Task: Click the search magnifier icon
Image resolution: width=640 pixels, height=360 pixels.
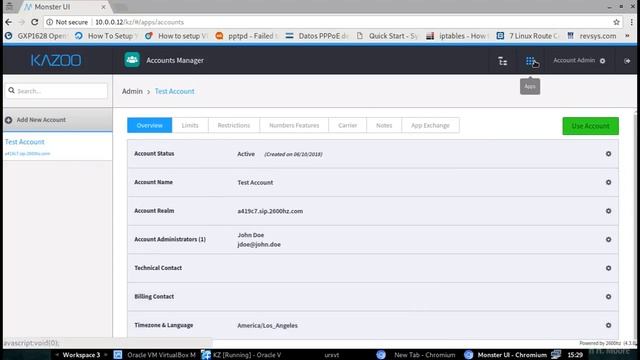Action: point(11,91)
